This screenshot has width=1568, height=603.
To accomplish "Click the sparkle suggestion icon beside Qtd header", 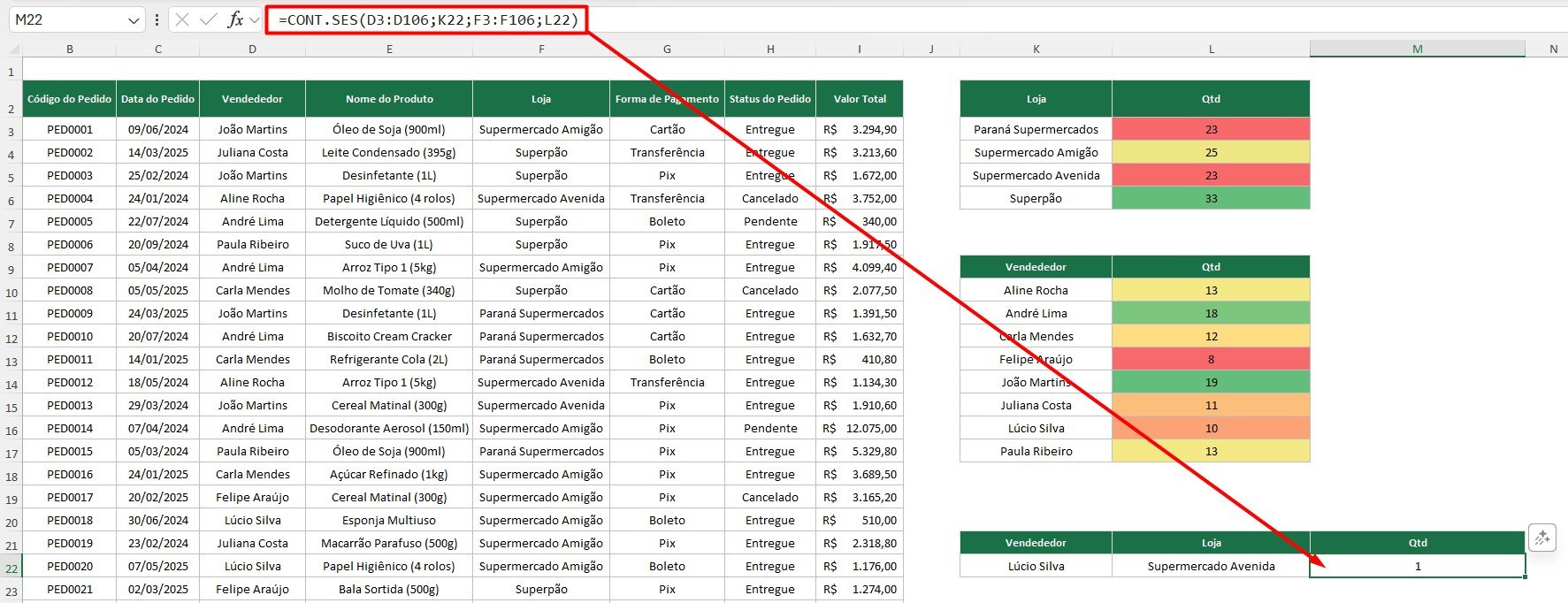I will click(x=1542, y=538).
